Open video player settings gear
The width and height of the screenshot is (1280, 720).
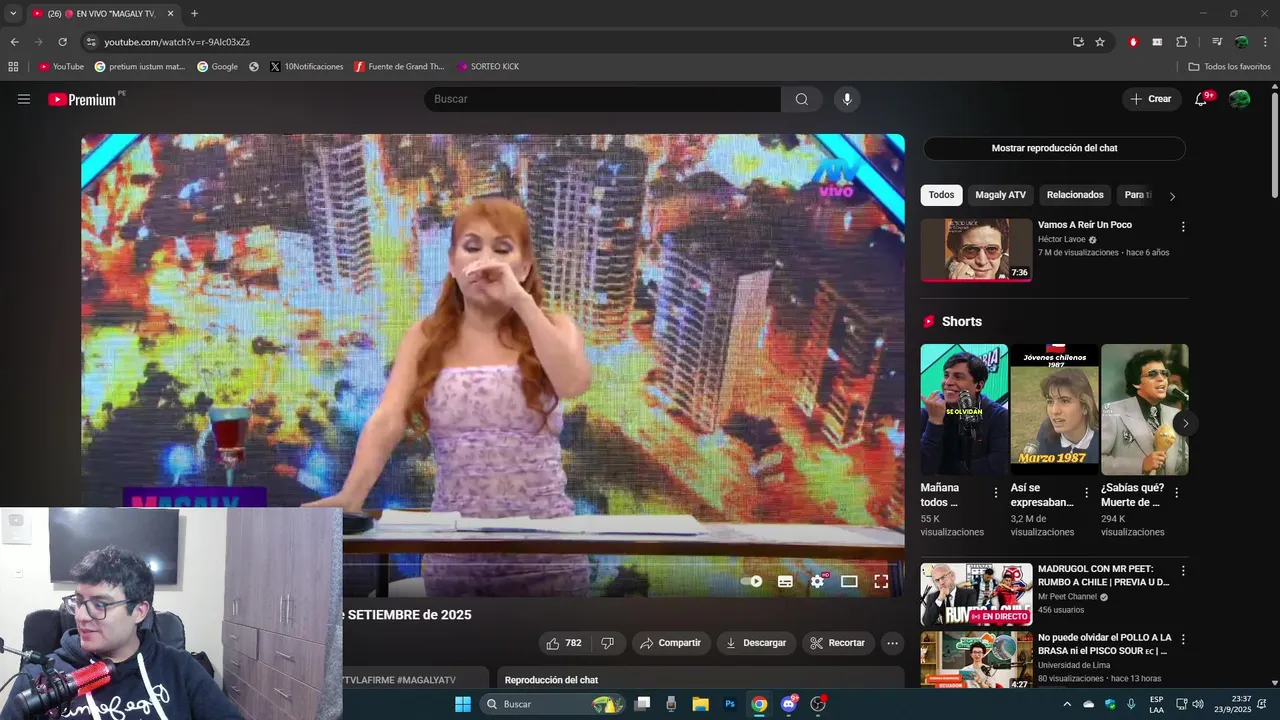tap(817, 581)
